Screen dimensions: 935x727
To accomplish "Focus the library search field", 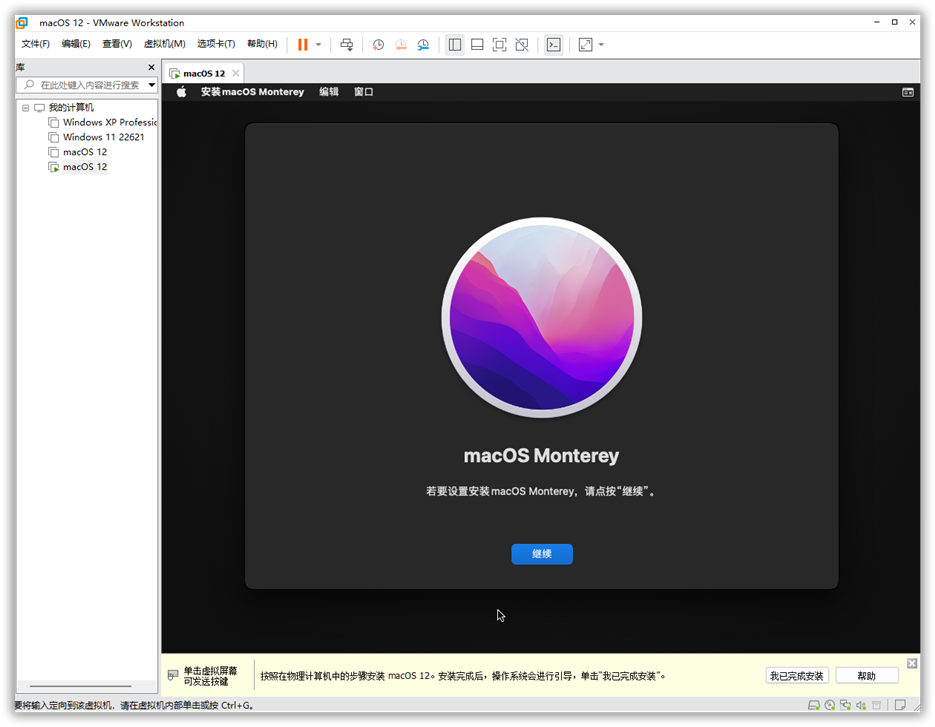I will pos(82,85).
